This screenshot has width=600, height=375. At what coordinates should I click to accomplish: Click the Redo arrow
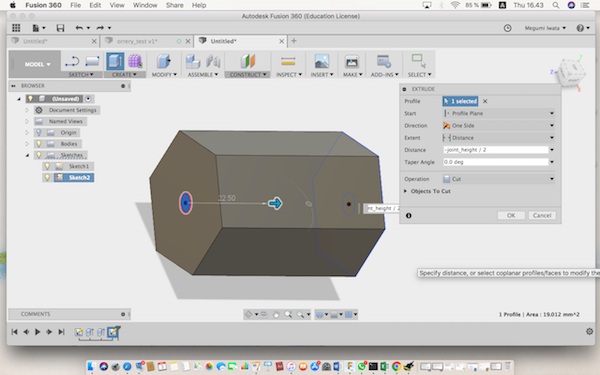coord(100,28)
